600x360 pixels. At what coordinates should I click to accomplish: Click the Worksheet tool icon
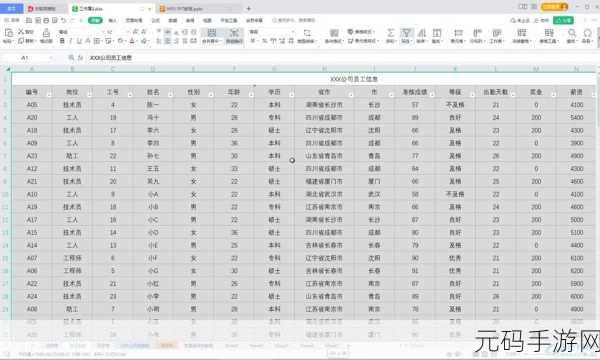point(497,33)
